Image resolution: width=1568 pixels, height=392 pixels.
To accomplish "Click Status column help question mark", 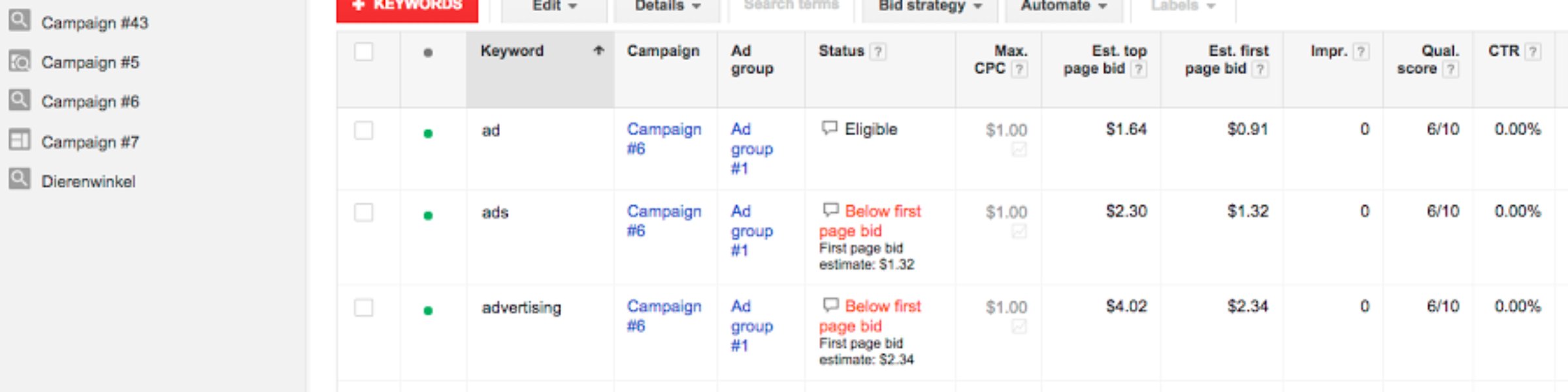I will pos(879,52).
